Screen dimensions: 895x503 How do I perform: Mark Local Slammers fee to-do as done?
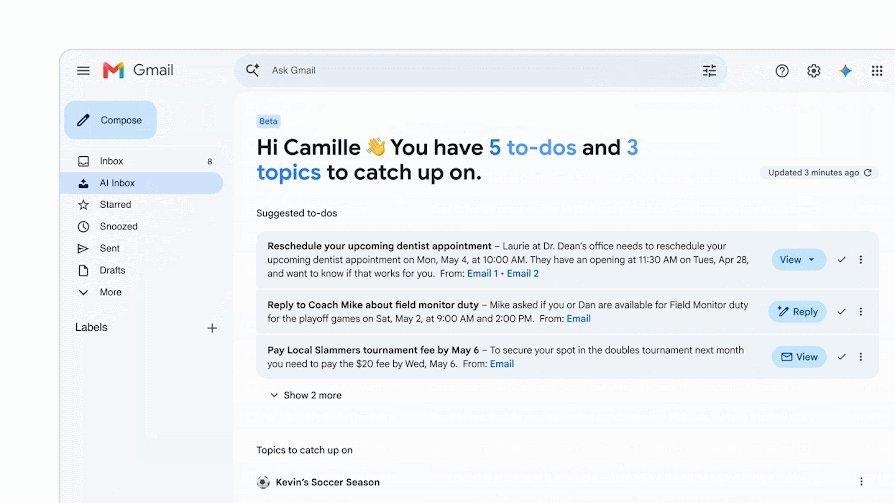(841, 357)
